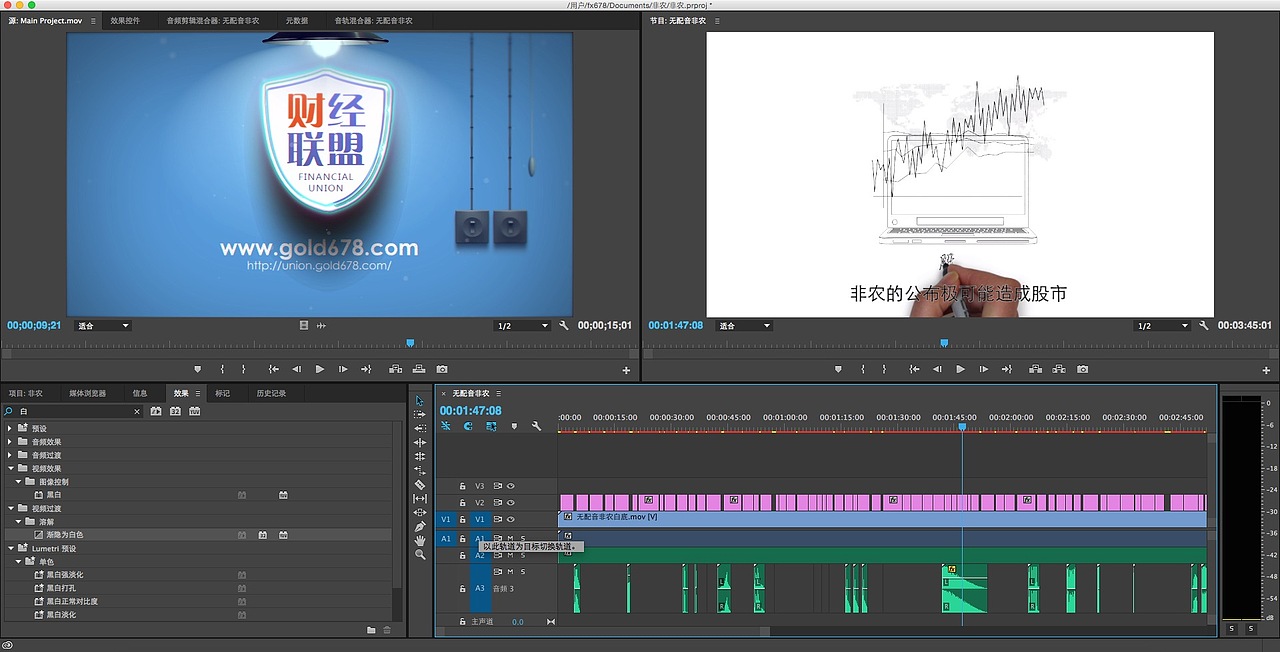This screenshot has height=652, width=1280.
Task: Expand the 预设 presets folder
Action: (x=11, y=428)
